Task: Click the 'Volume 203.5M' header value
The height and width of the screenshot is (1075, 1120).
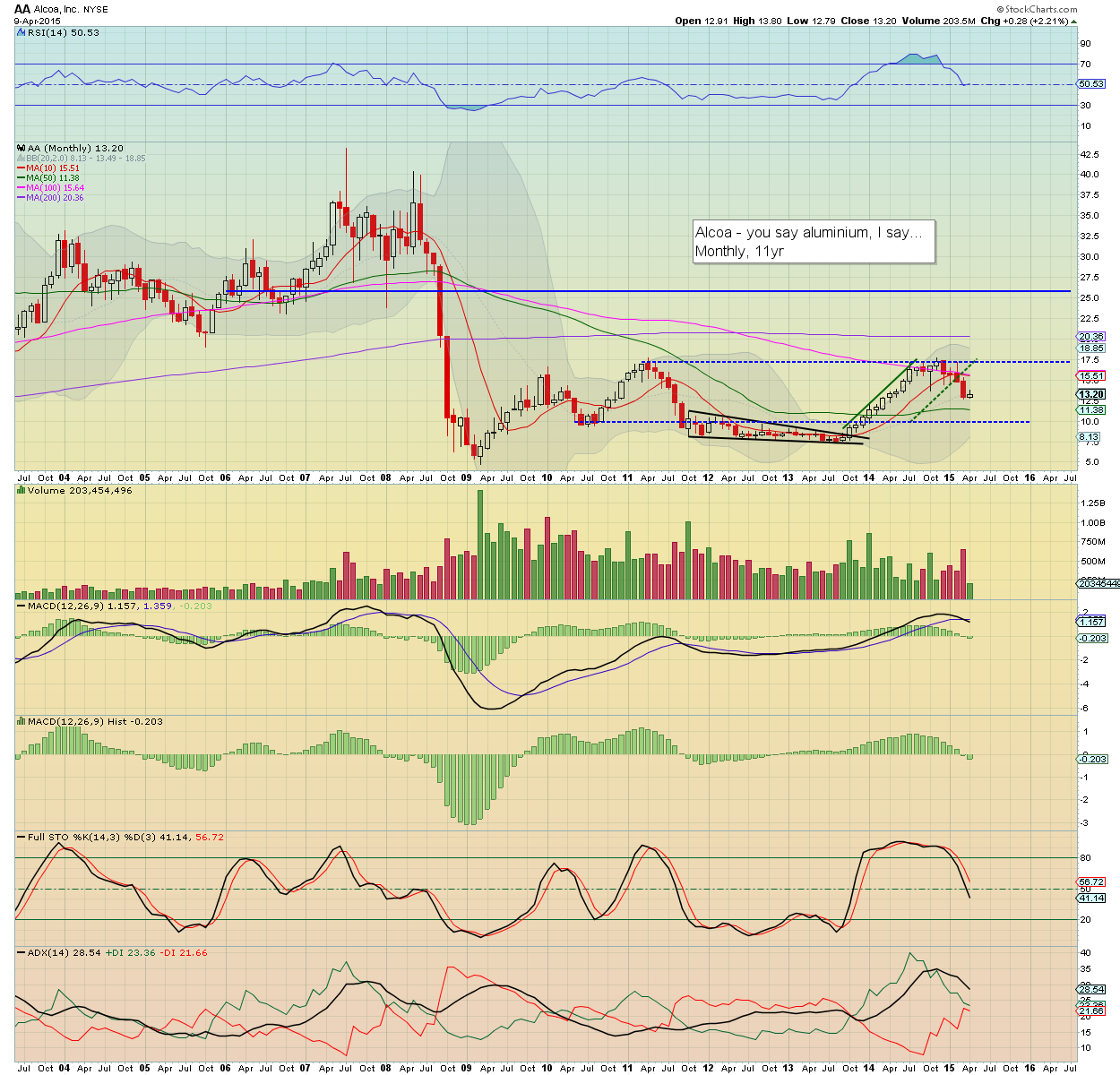Action: click(939, 21)
